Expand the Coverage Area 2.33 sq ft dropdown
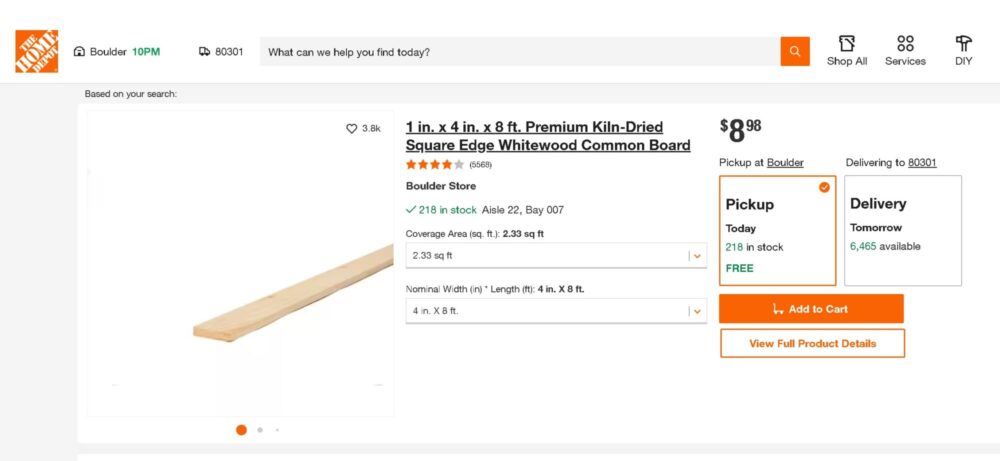Image resolution: width=1000 pixels, height=461 pixels. coord(559,256)
